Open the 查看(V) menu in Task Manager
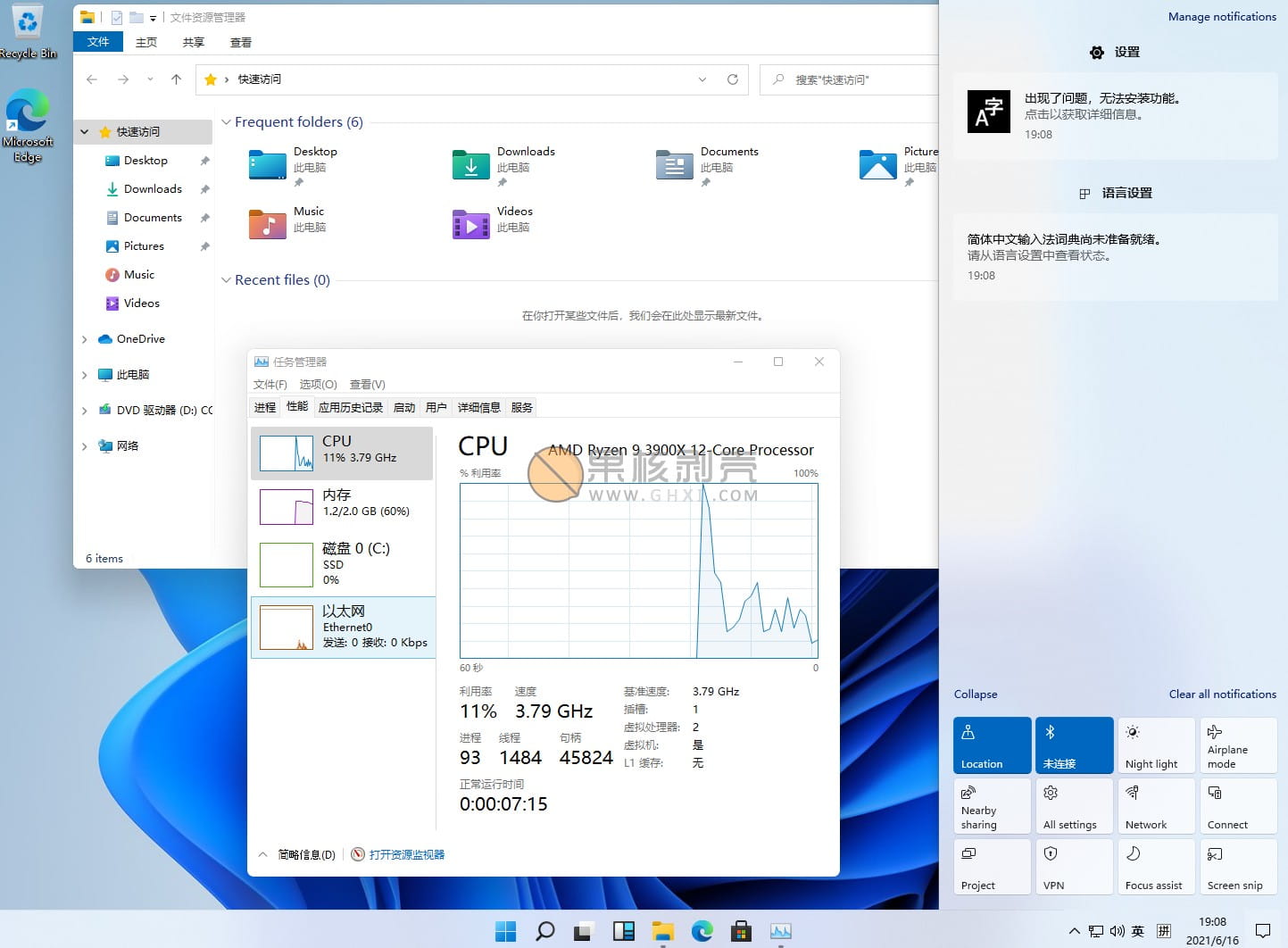This screenshot has height=948, width=1288. tap(367, 384)
